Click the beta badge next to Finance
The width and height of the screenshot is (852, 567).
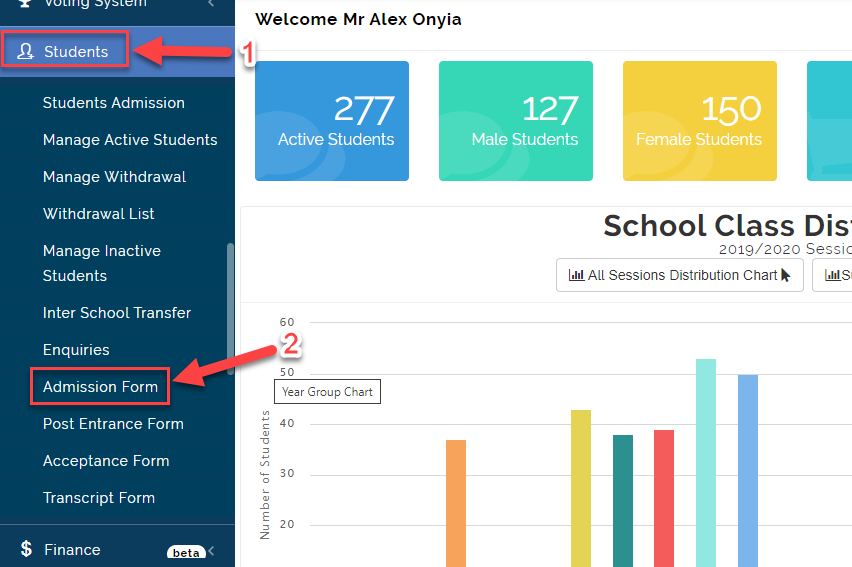[x=186, y=552]
